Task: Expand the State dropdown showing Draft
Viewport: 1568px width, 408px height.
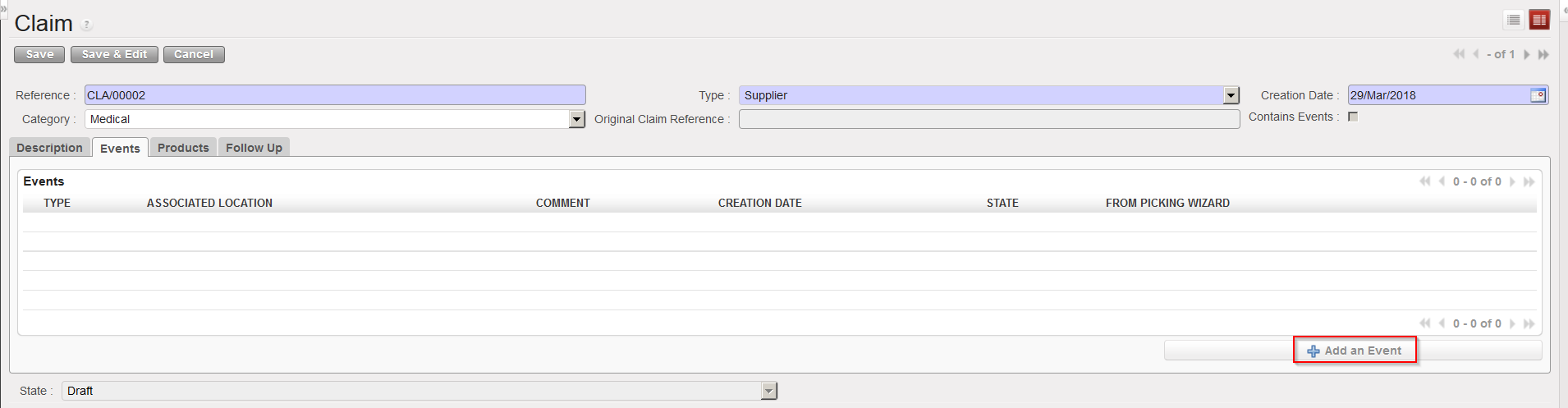Action: pos(768,391)
